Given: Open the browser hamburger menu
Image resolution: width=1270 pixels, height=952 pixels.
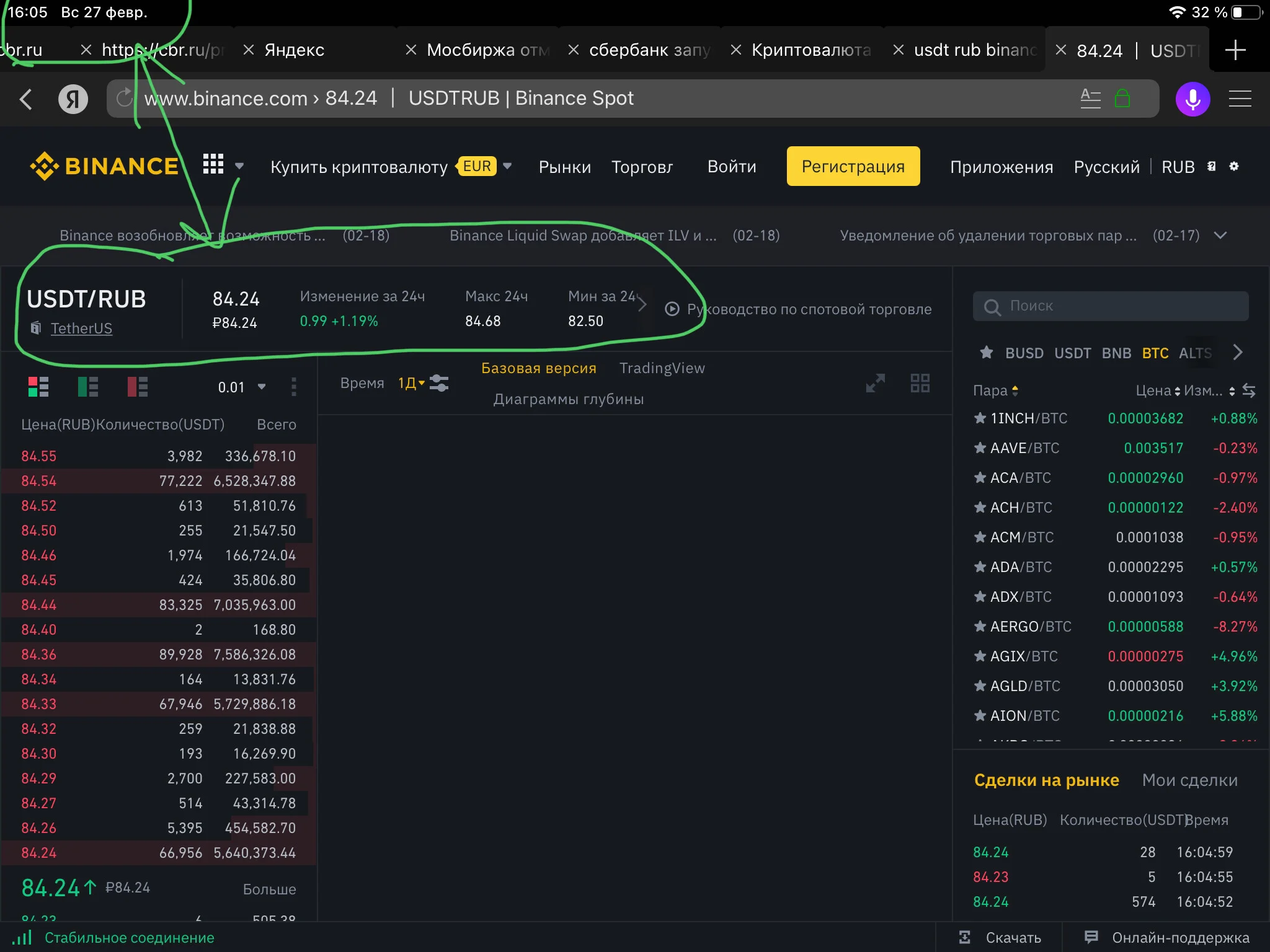Looking at the screenshot, I should (1240, 99).
